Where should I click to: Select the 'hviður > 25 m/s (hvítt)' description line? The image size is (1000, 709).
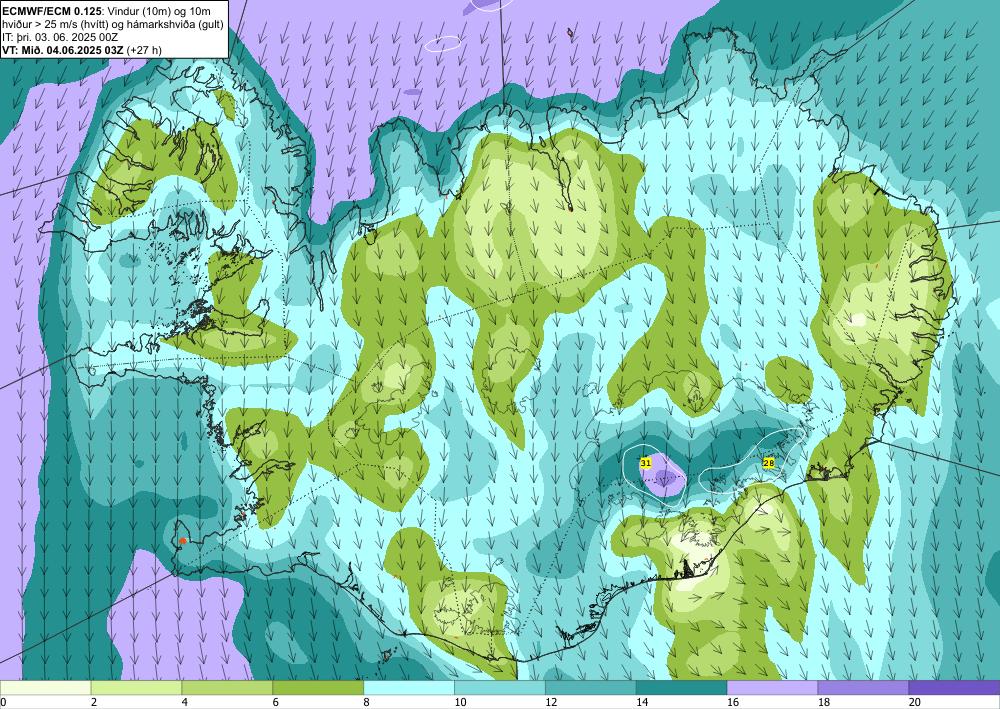(113, 24)
